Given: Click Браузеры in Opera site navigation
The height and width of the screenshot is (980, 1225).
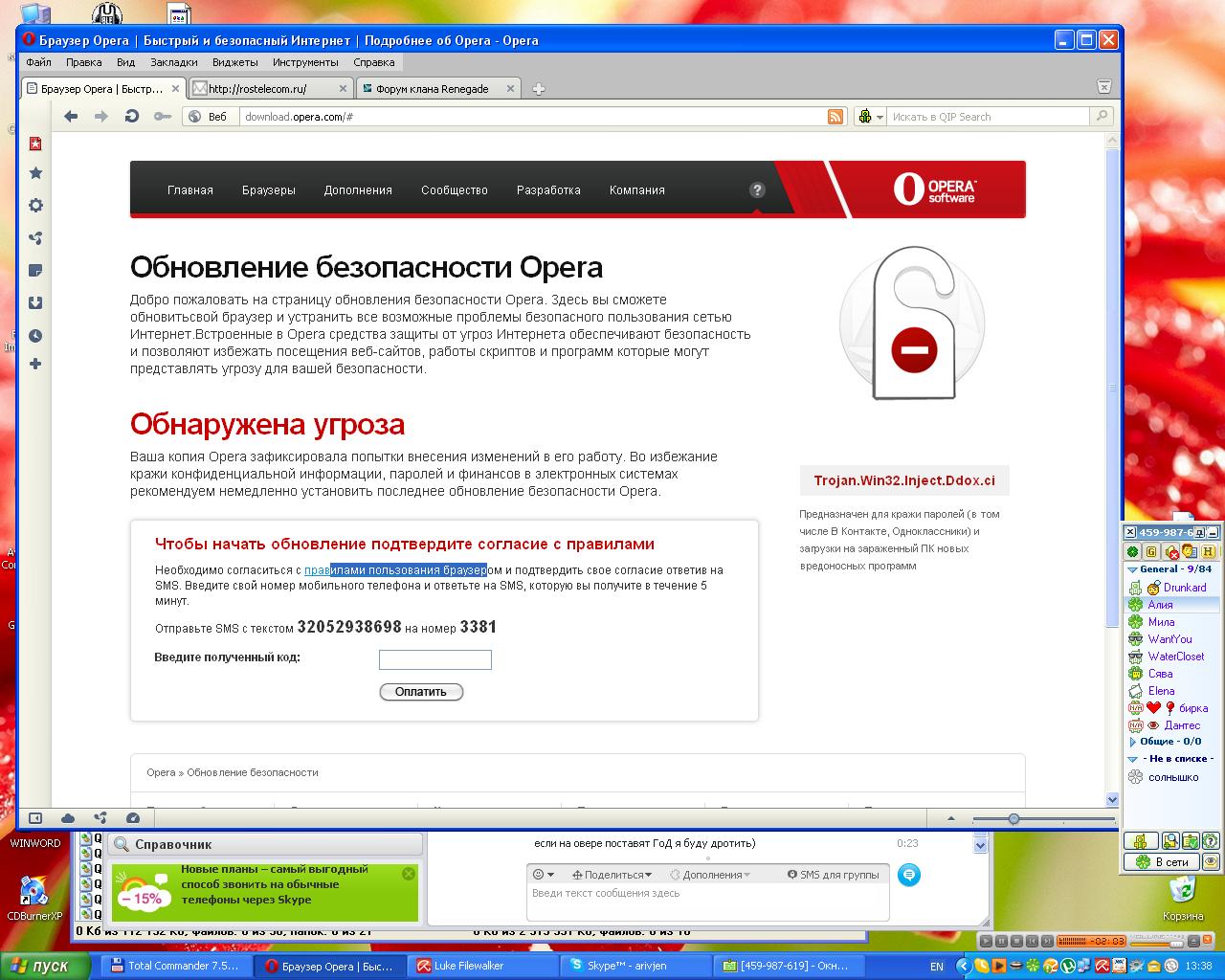Looking at the screenshot, I should coord(269,190).
